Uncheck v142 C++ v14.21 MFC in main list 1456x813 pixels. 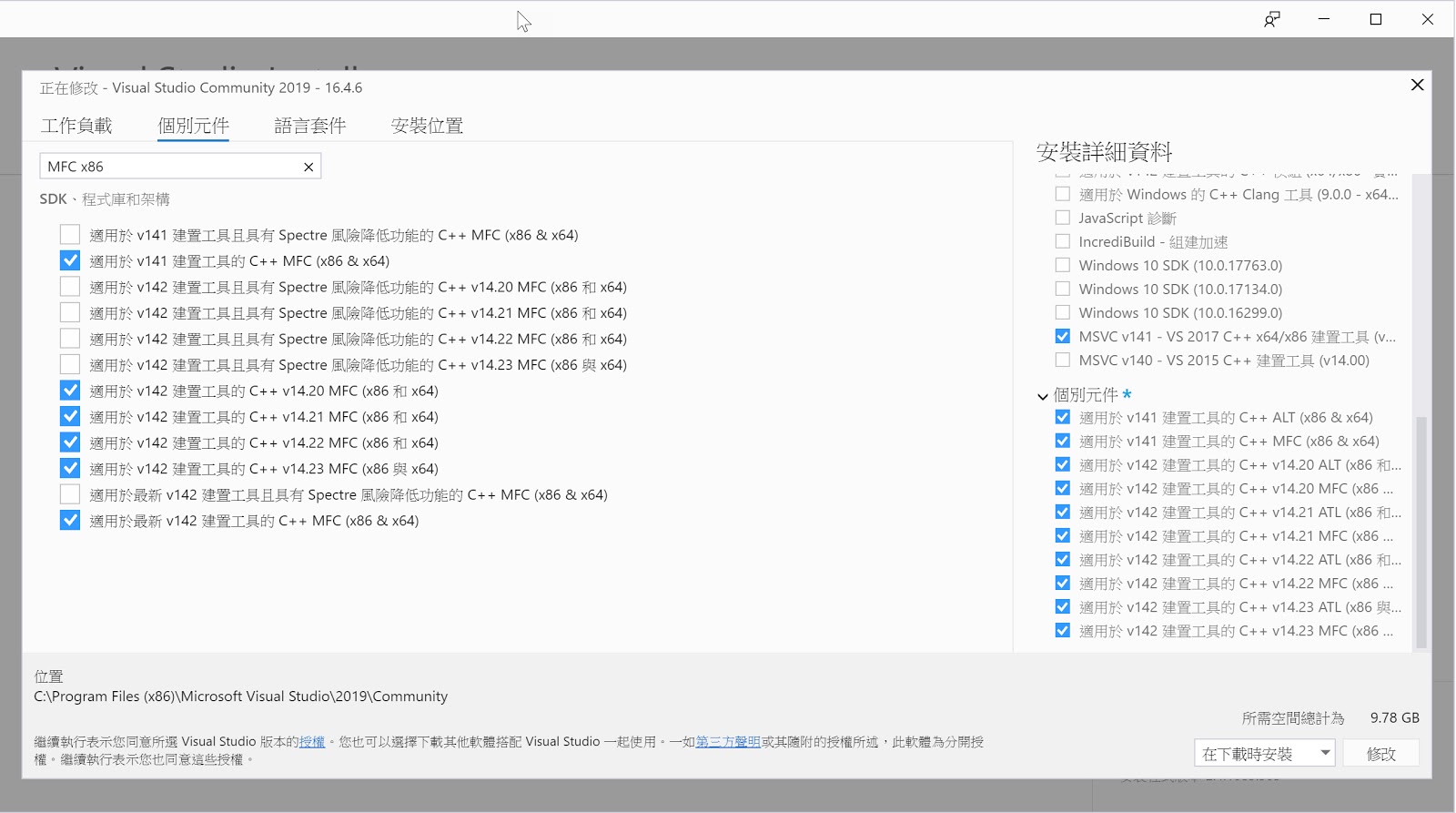click(x=70, y=416)
